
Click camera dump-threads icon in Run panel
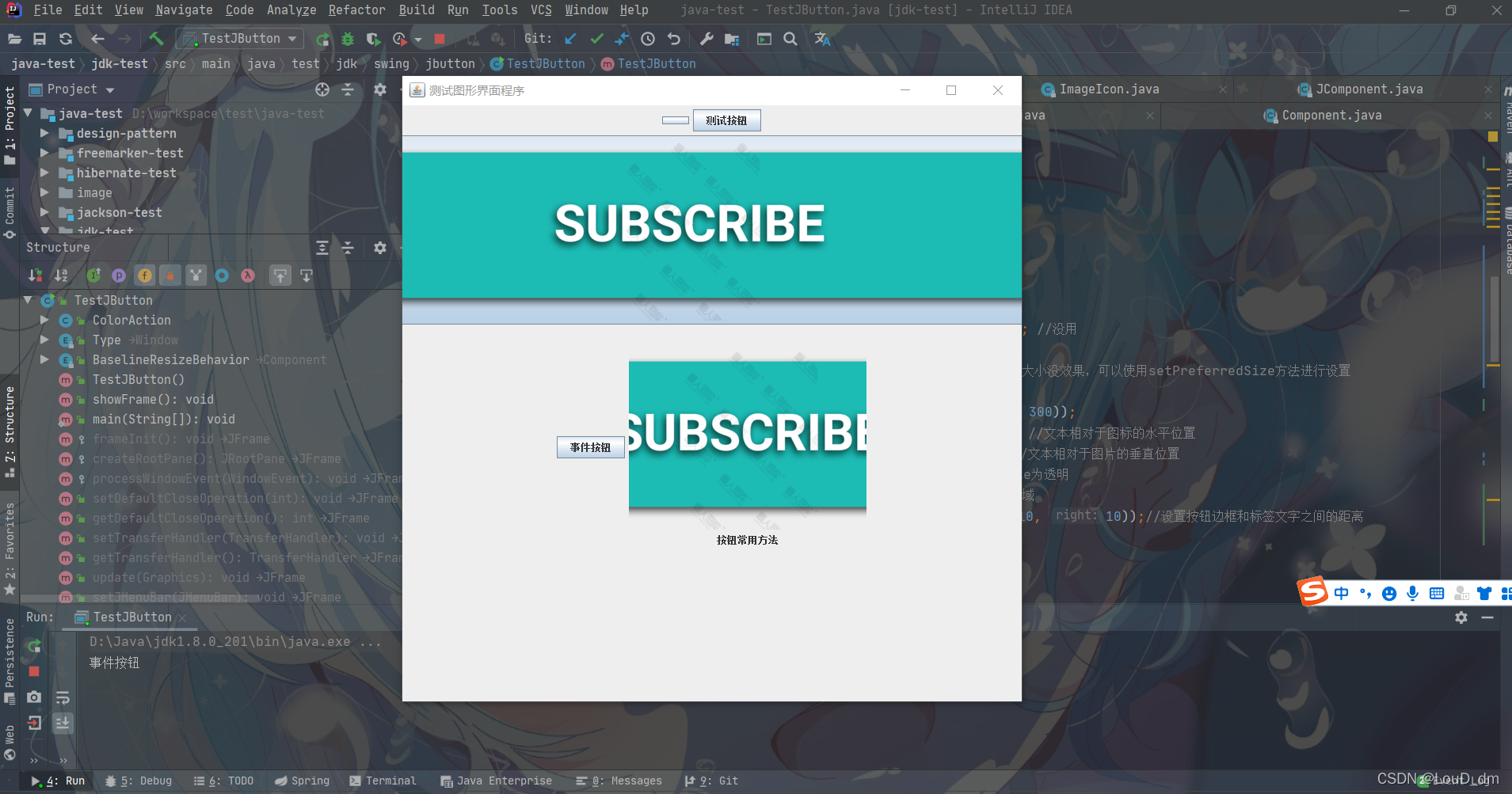click(34, 697)
